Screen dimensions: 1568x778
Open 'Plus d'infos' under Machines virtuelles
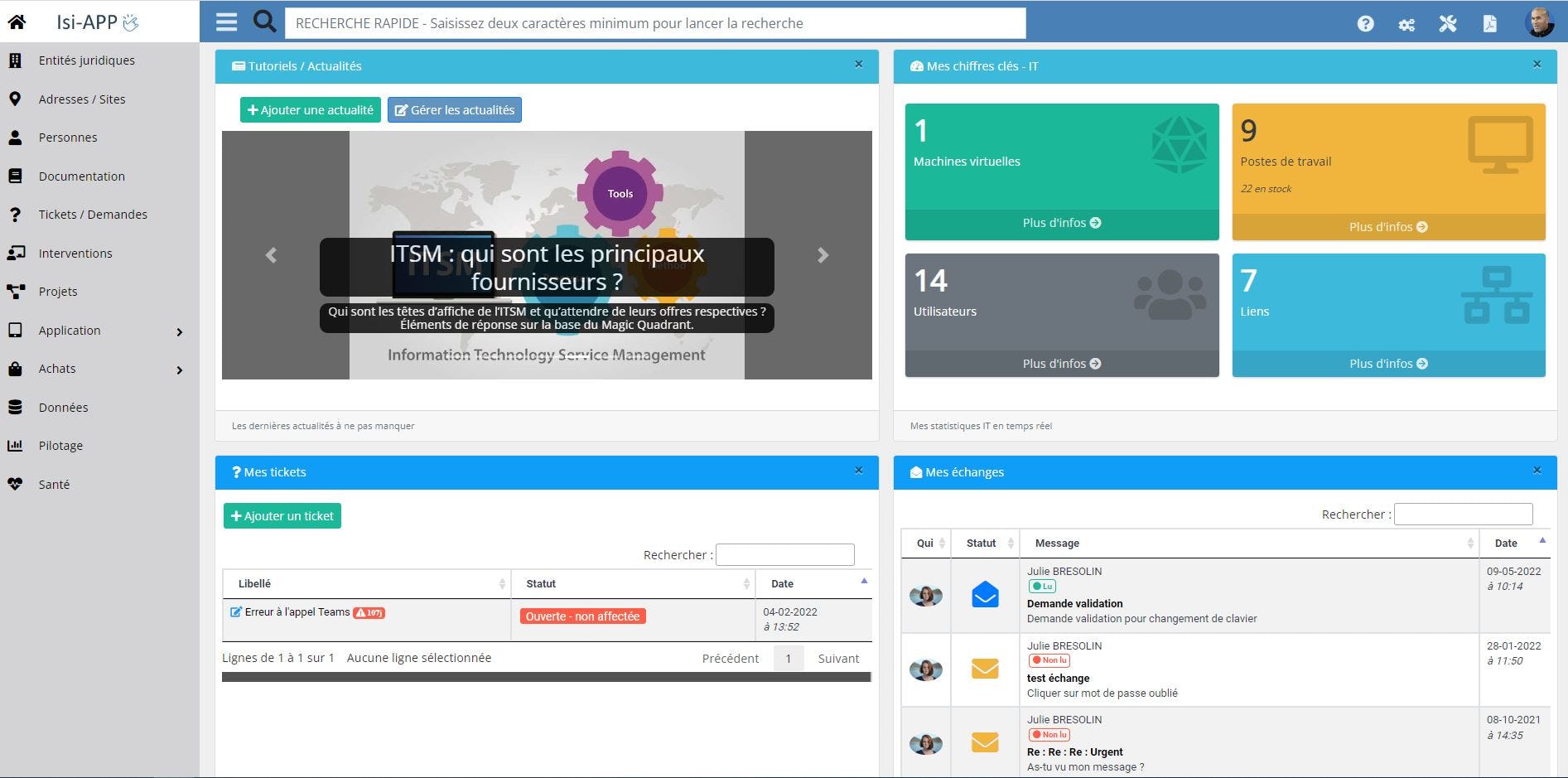pos(1062,223)
